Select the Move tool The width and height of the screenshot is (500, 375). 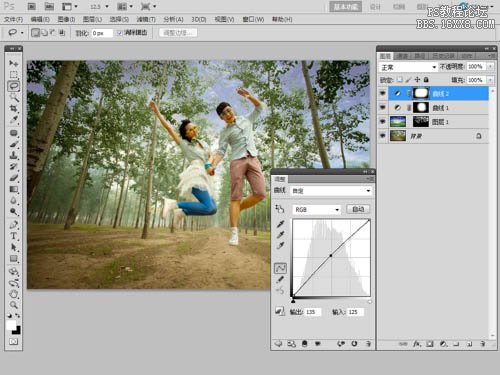tap(14, 63)
